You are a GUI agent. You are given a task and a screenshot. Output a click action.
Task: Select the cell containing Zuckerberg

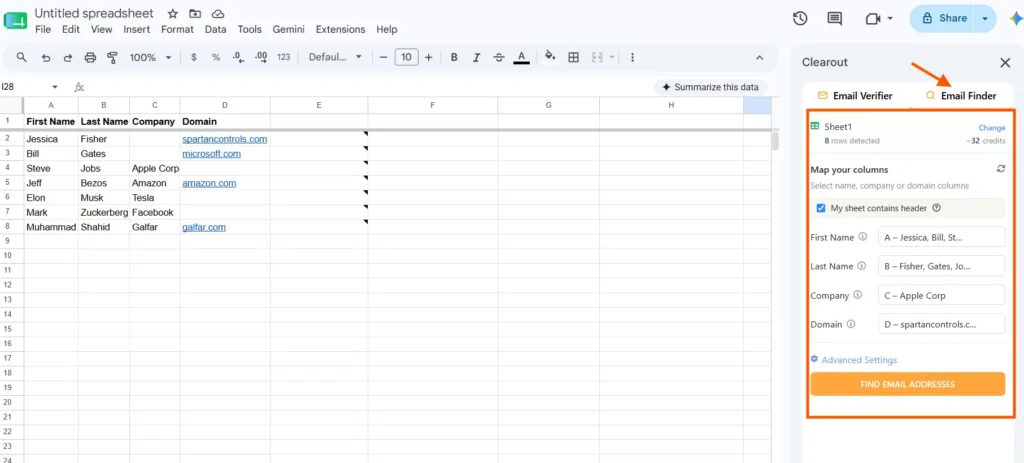tap(104, 212)
